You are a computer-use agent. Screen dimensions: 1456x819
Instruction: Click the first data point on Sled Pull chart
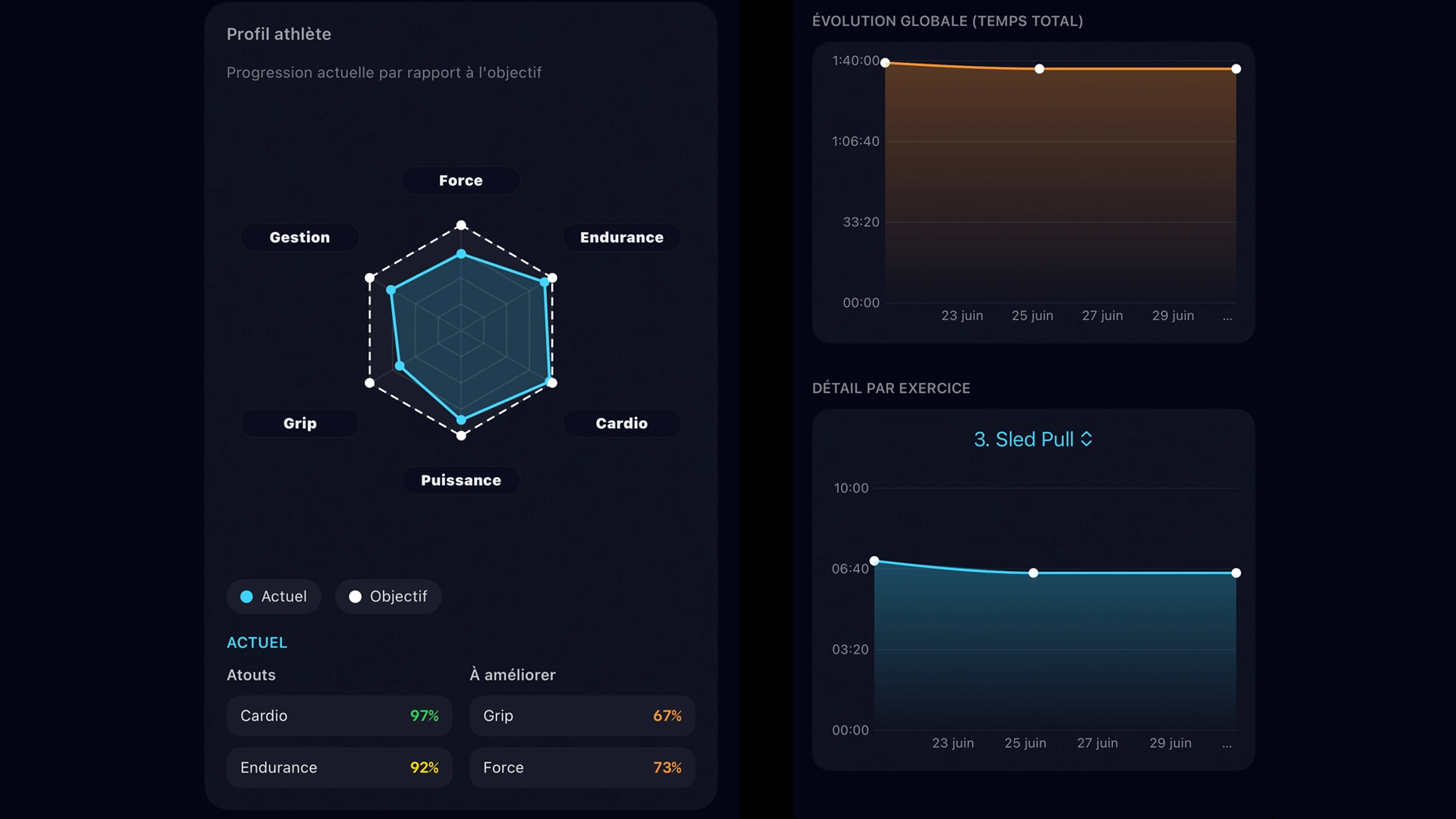click(x=874, y=561)
